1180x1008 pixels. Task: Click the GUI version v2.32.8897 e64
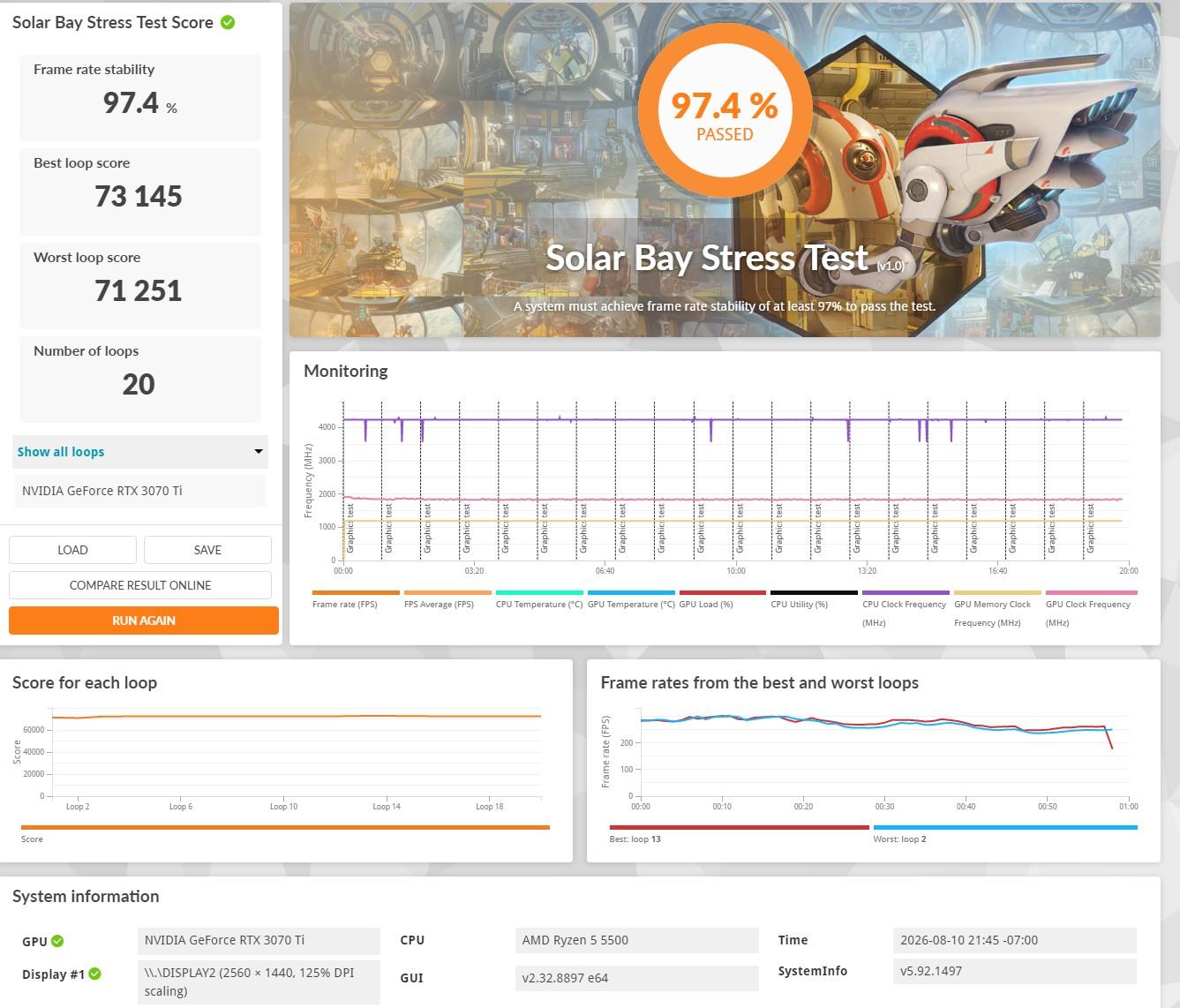pos(636,978)
